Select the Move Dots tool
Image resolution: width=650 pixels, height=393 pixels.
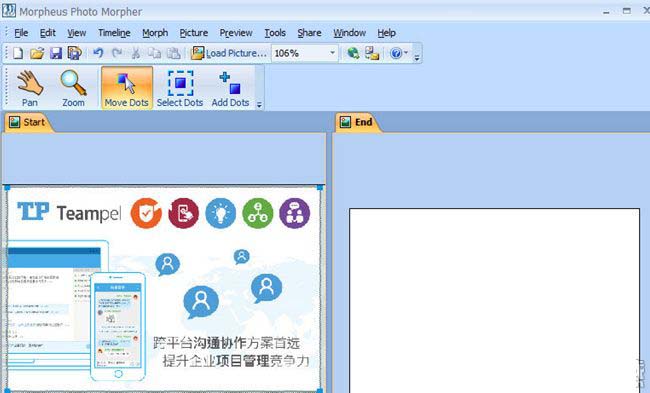tap(127, 88)
